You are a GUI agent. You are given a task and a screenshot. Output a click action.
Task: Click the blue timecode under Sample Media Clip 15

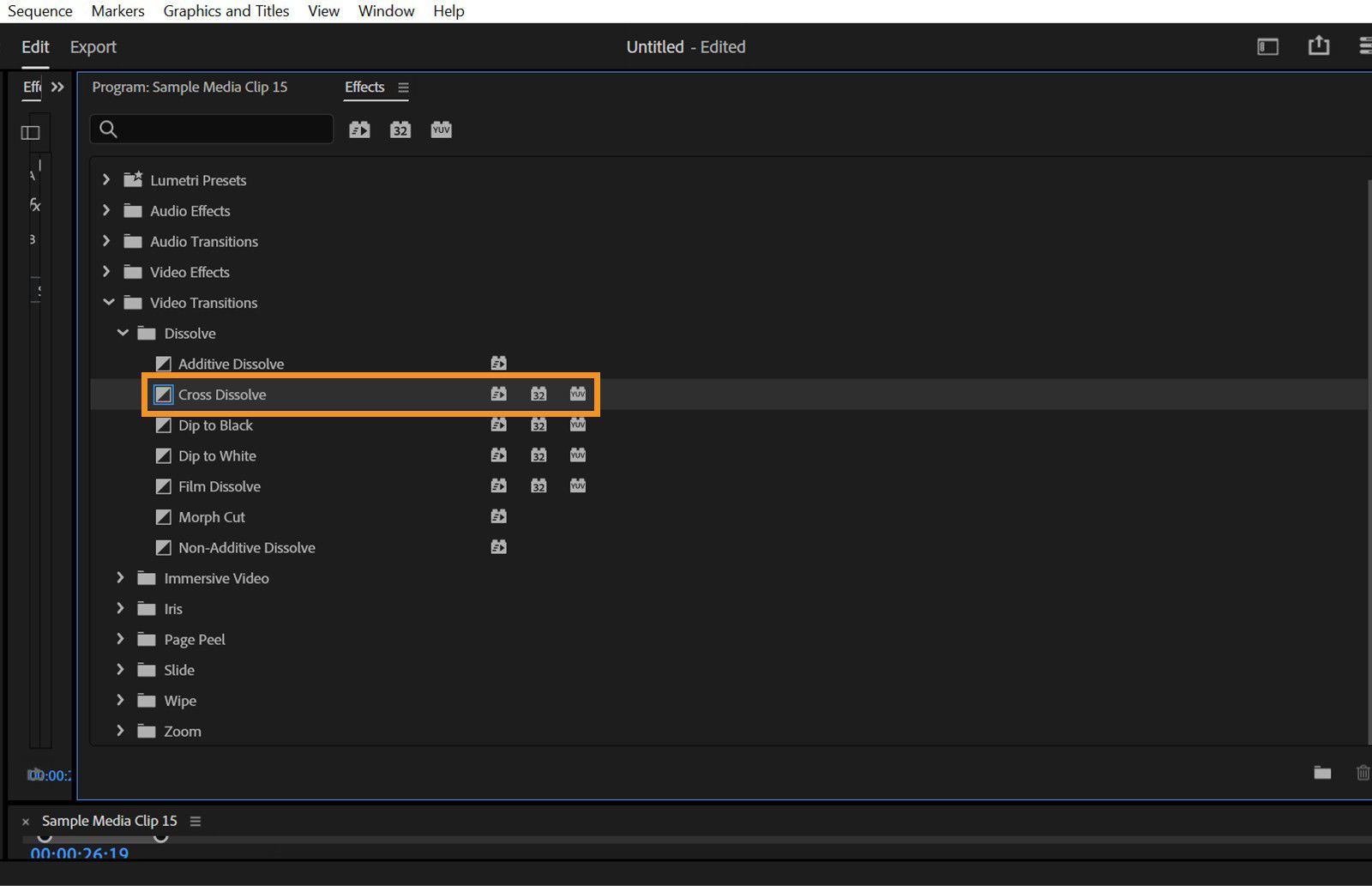pos(77,853)
